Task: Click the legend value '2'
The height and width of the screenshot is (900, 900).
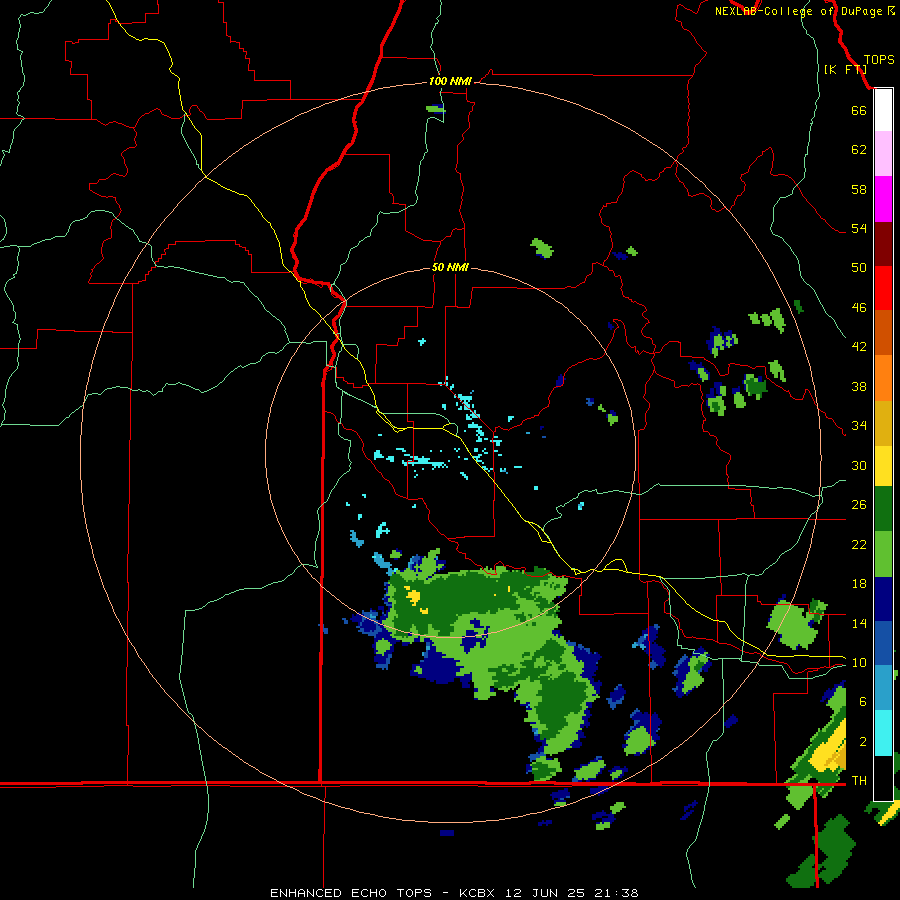Action: pyautogui.click(x=863, y=741)
